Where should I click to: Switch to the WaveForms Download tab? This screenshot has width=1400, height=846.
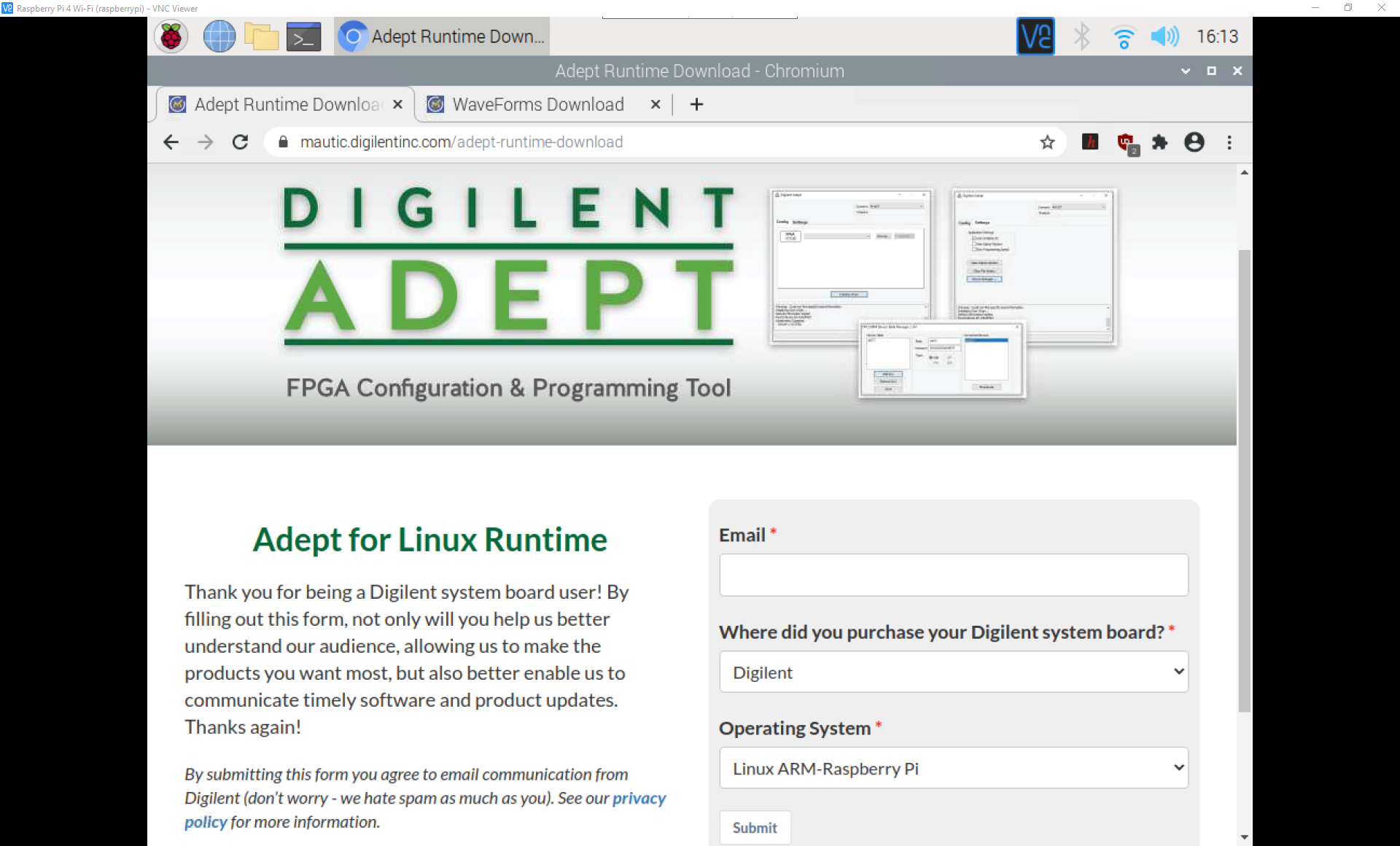click(538, 104)
